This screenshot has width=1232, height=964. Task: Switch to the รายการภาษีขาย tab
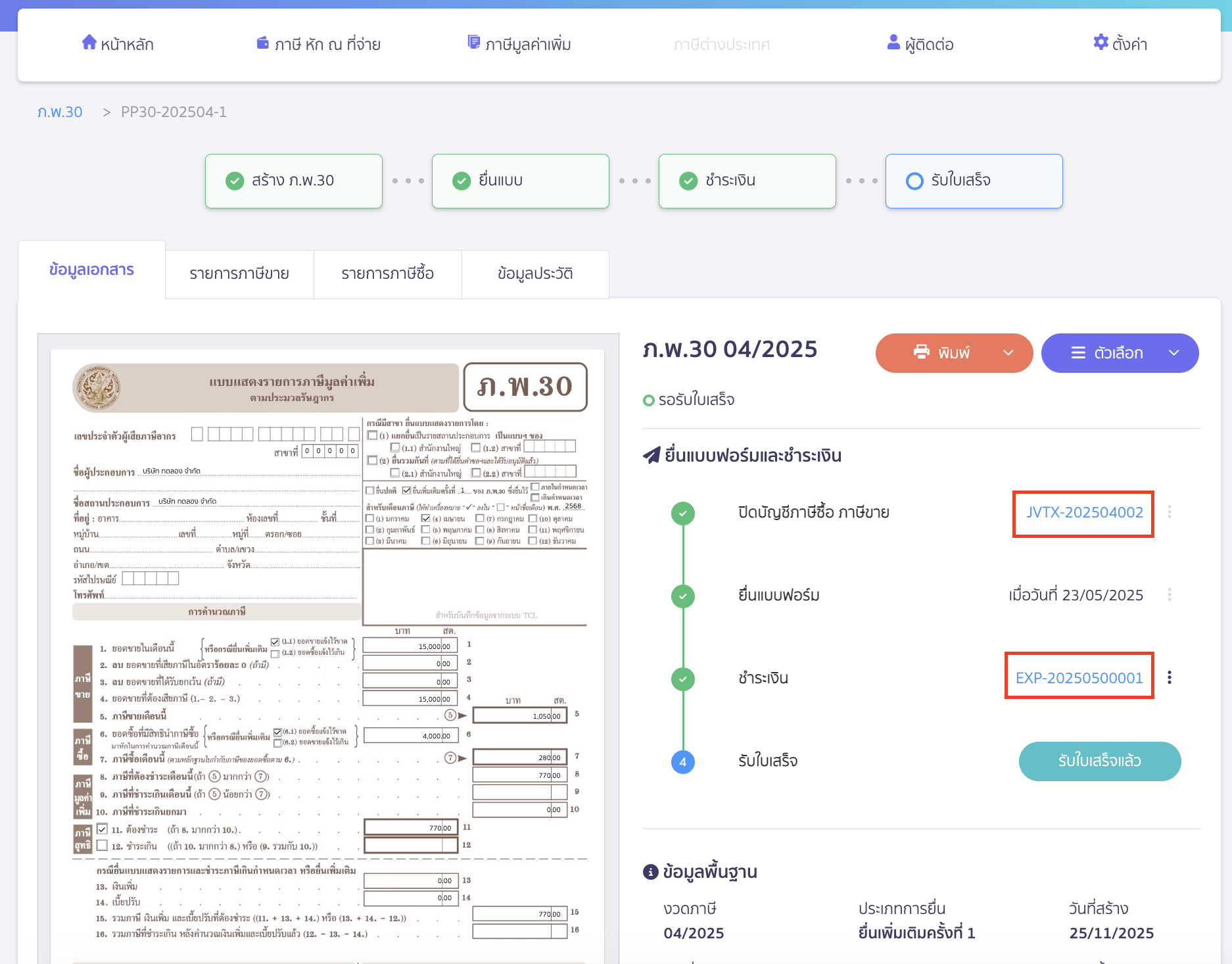coord(239,274)
